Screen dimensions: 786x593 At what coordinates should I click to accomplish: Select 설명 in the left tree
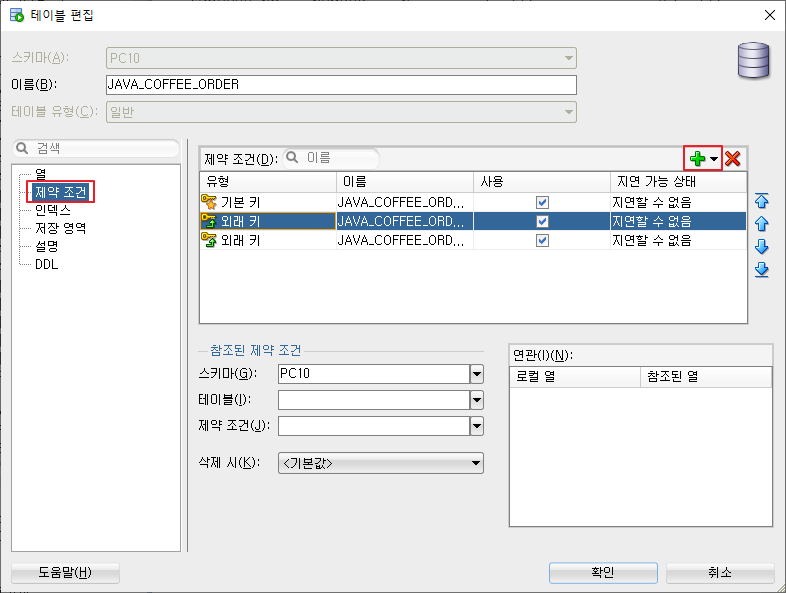pyautogui.click(x=47, y=246)
